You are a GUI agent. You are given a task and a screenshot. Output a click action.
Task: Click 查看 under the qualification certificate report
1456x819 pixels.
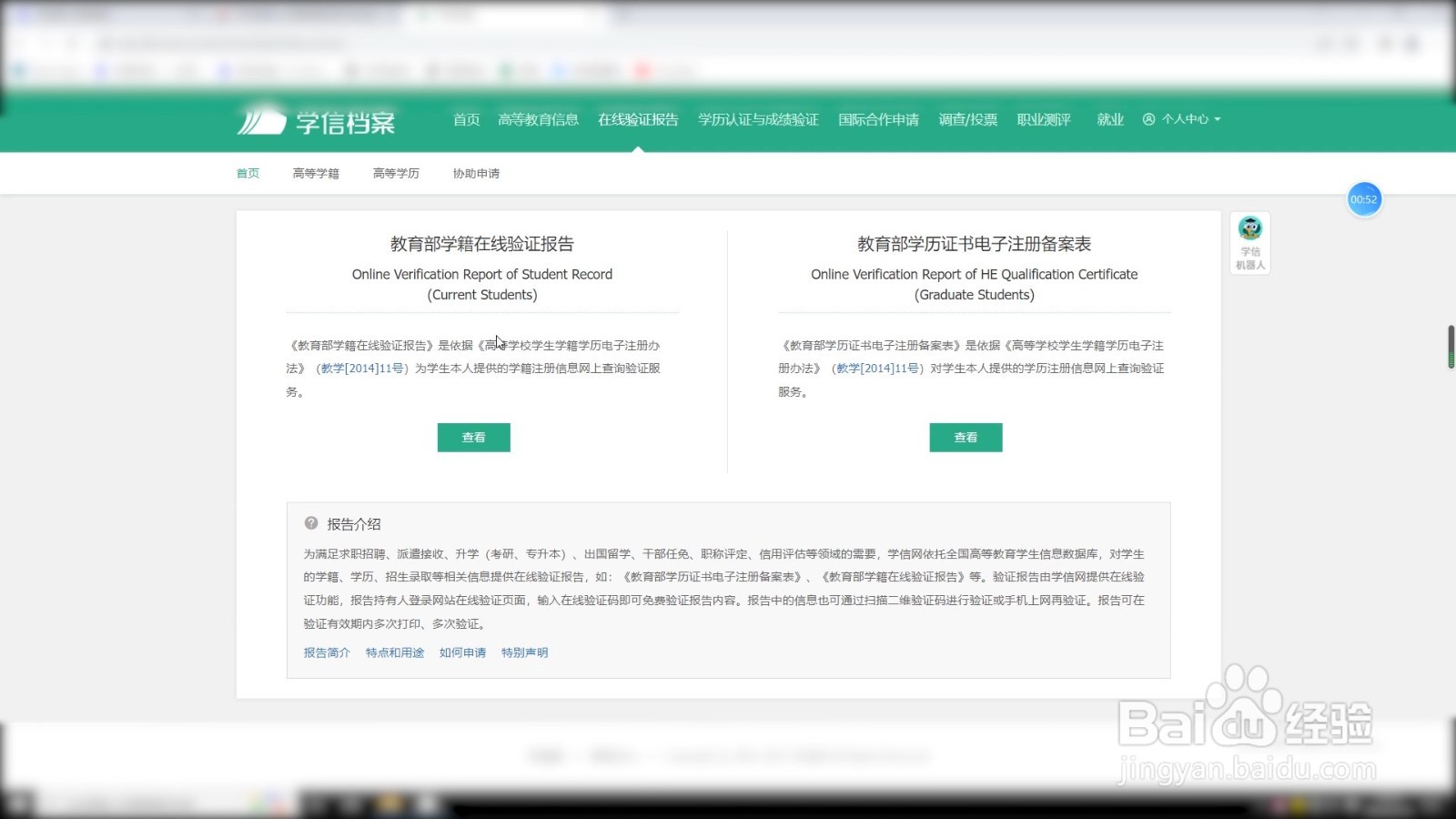tap(966, 437)
